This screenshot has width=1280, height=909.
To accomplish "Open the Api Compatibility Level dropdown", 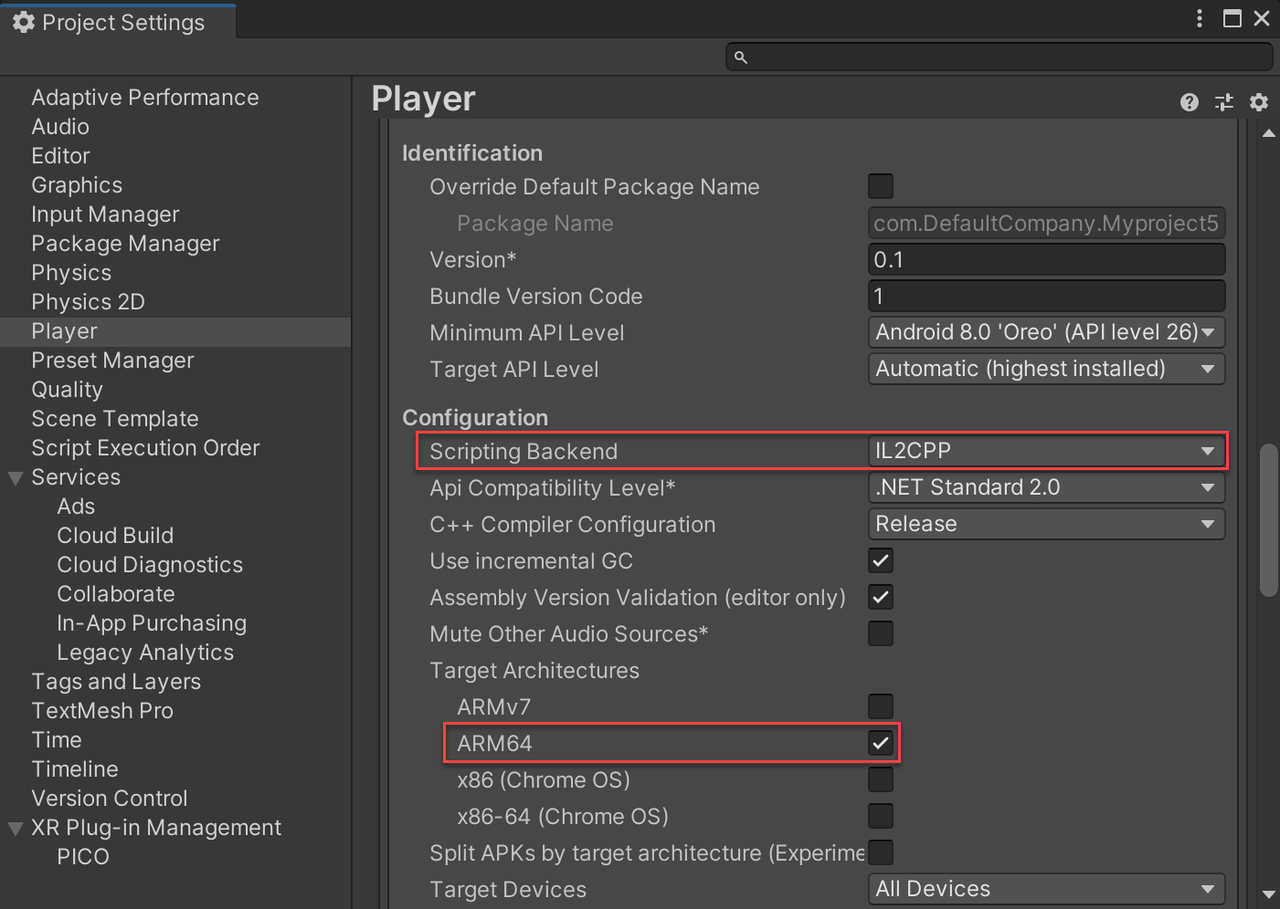I will click(1047, 488).
